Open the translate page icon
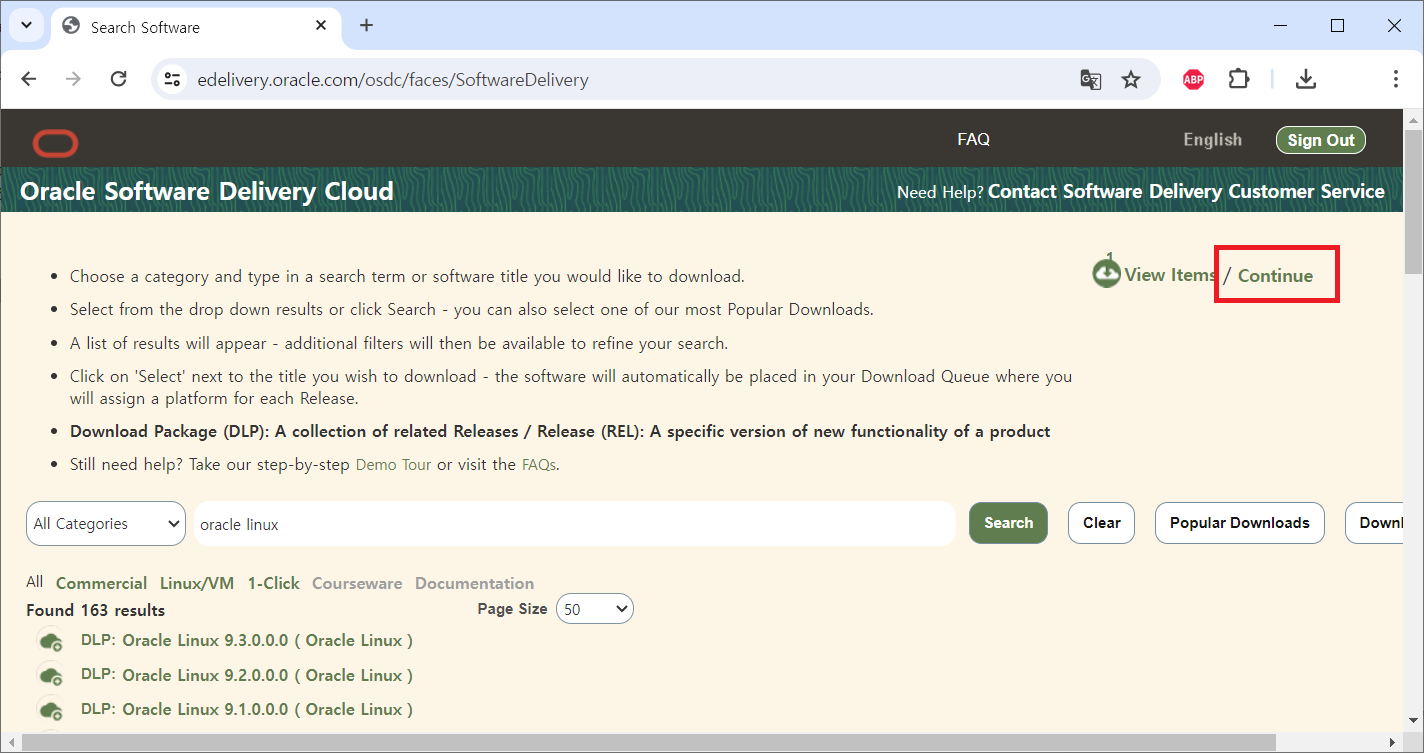The width and height of the screenshot is (1424, 753). pos(1090,79)
